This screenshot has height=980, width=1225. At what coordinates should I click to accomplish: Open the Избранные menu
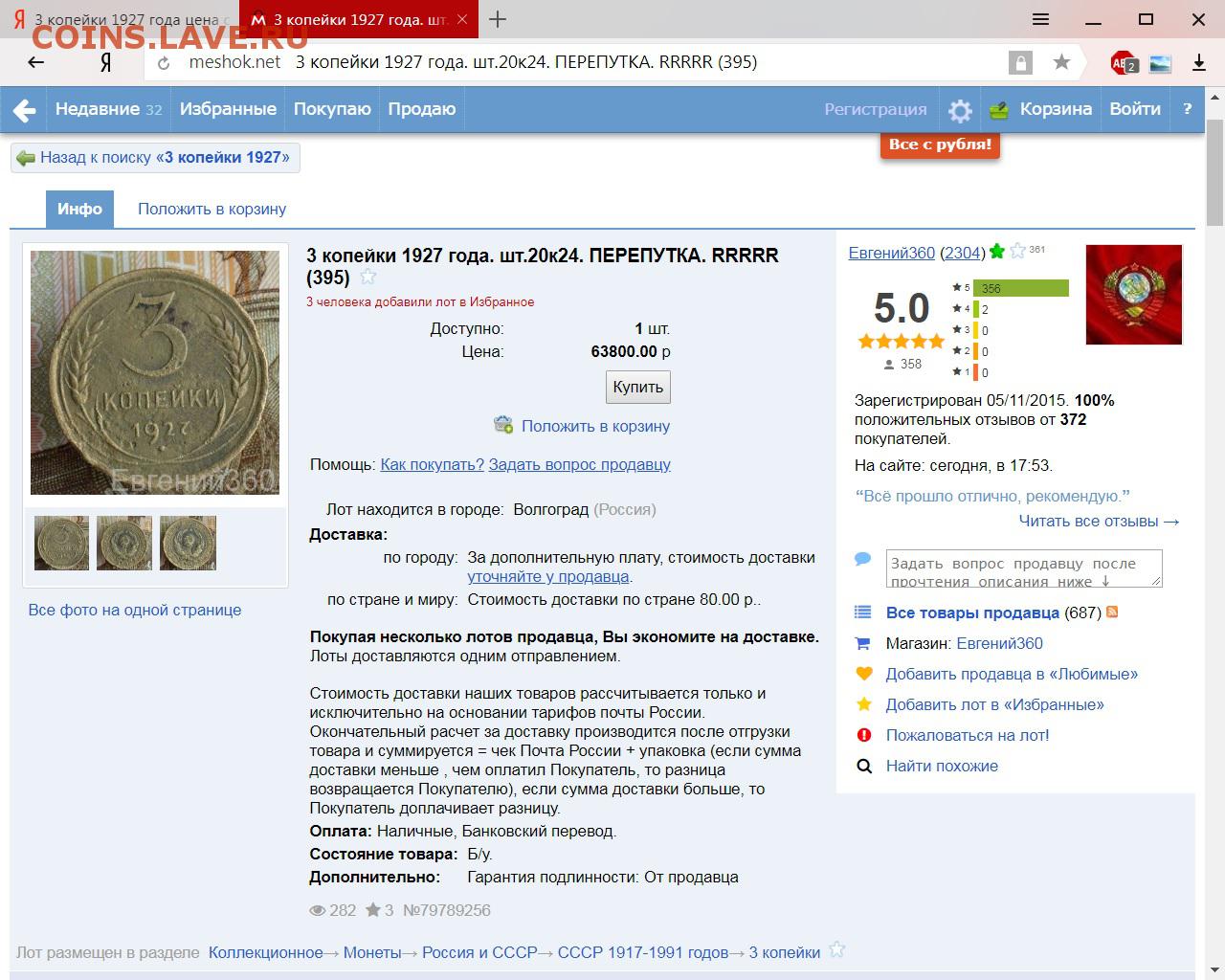228,109
